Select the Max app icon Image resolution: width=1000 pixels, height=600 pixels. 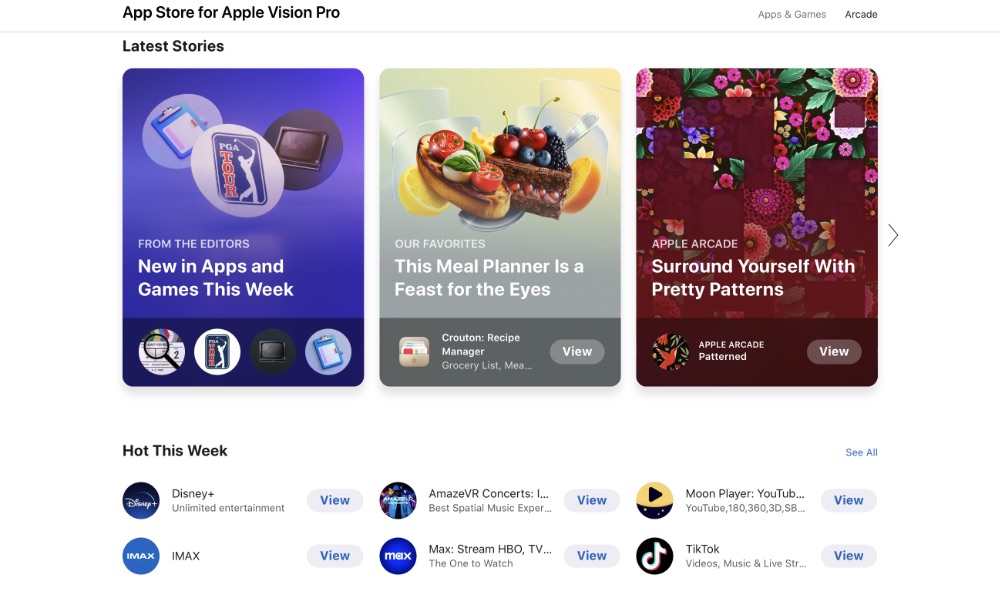(398, 556)
